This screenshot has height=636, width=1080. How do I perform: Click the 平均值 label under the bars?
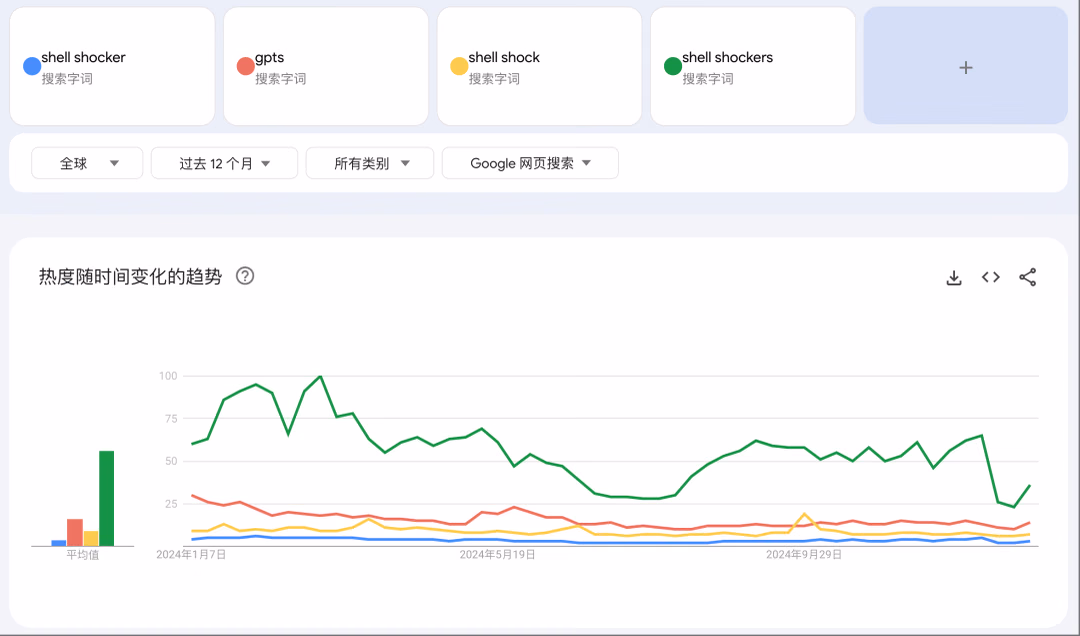pyautogui.click(x=83, y=555)
